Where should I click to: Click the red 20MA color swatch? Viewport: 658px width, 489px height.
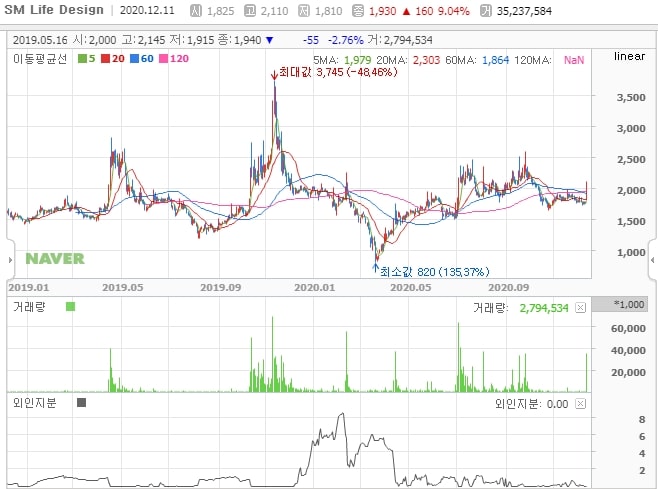(105, 59)
